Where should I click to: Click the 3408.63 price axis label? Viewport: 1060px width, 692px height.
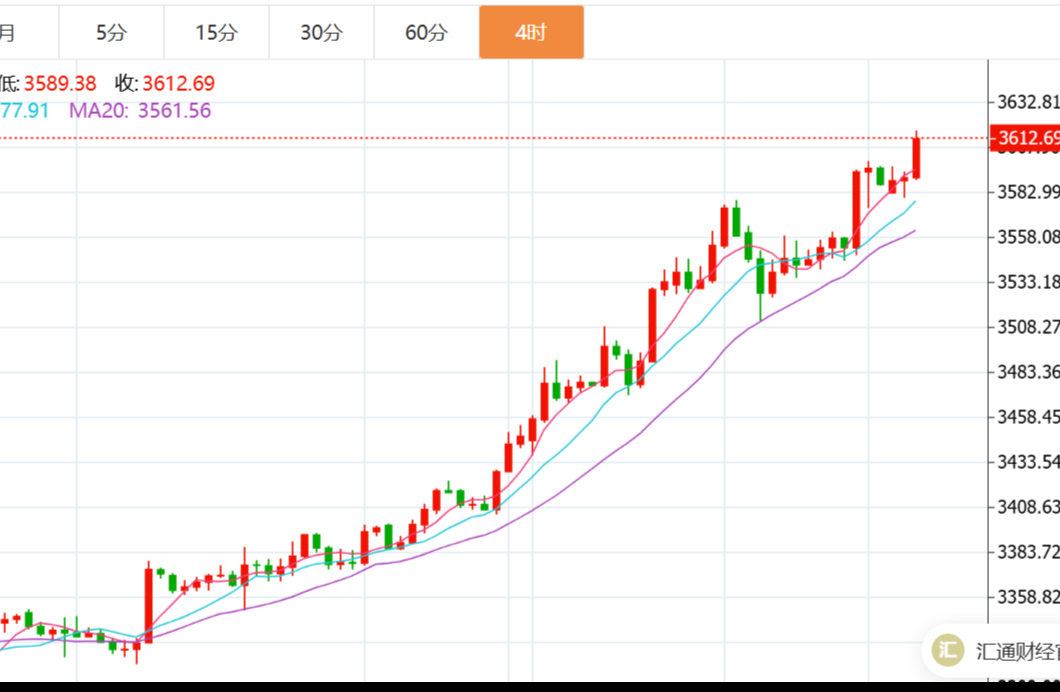[1028, 507]
